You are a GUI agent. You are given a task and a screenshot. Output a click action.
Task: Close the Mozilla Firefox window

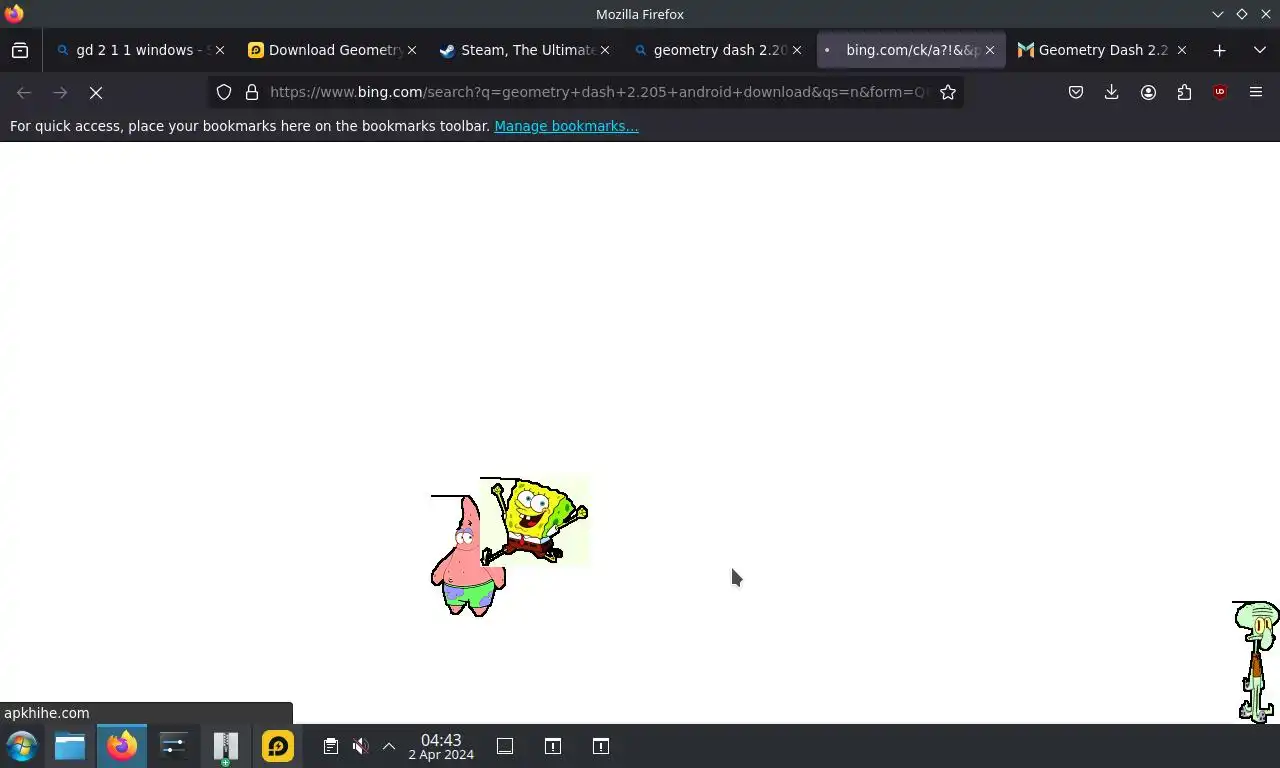[x=1265, y=14]
